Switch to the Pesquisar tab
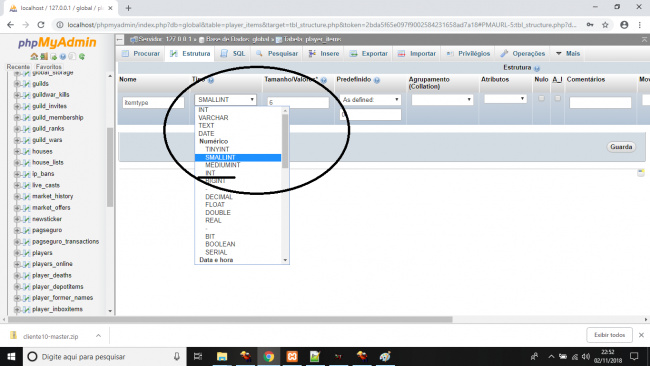This screenshot has height=366, width=650. [277, 53]
